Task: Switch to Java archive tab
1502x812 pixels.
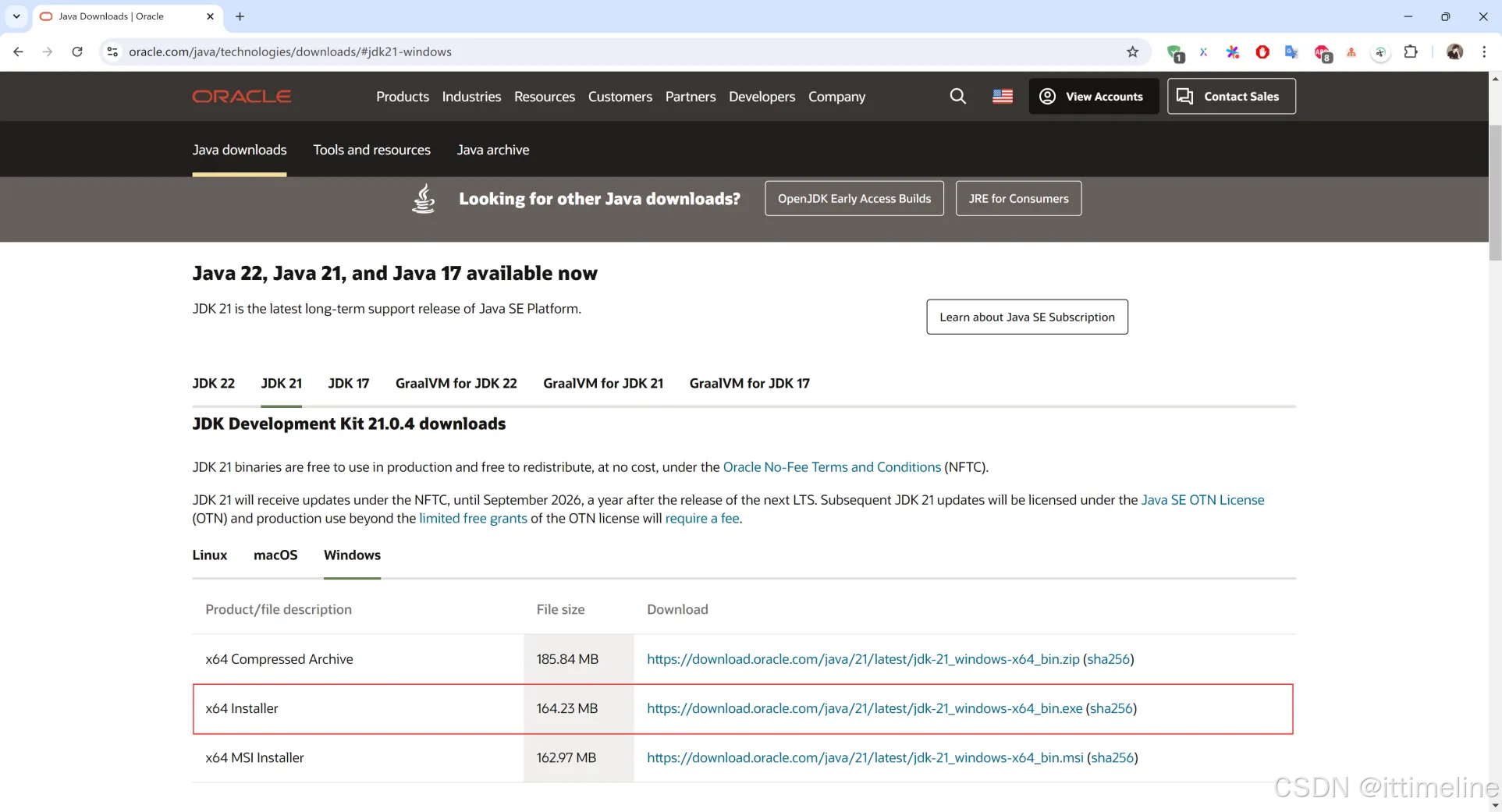Action: 493,150
